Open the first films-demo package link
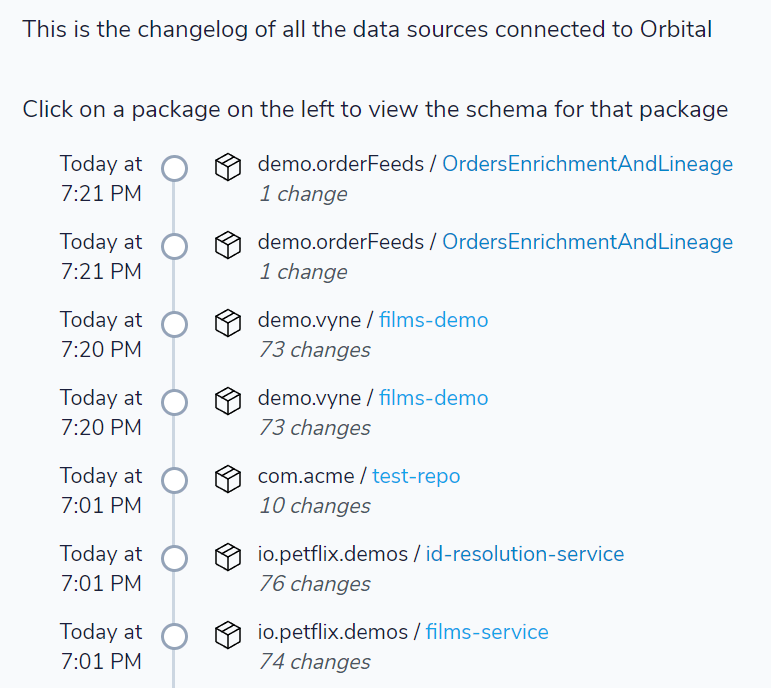The height and width of the screenshot is (688, 771). click(433, 320)
